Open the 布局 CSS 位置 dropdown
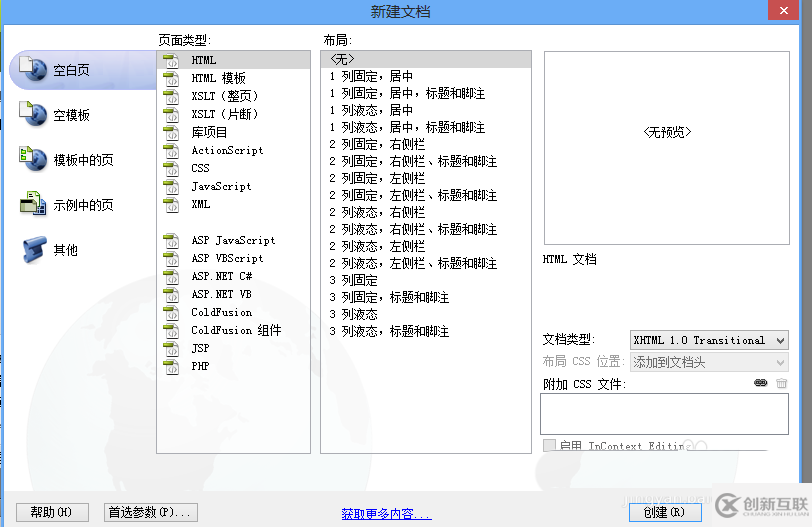 point(709,362)
